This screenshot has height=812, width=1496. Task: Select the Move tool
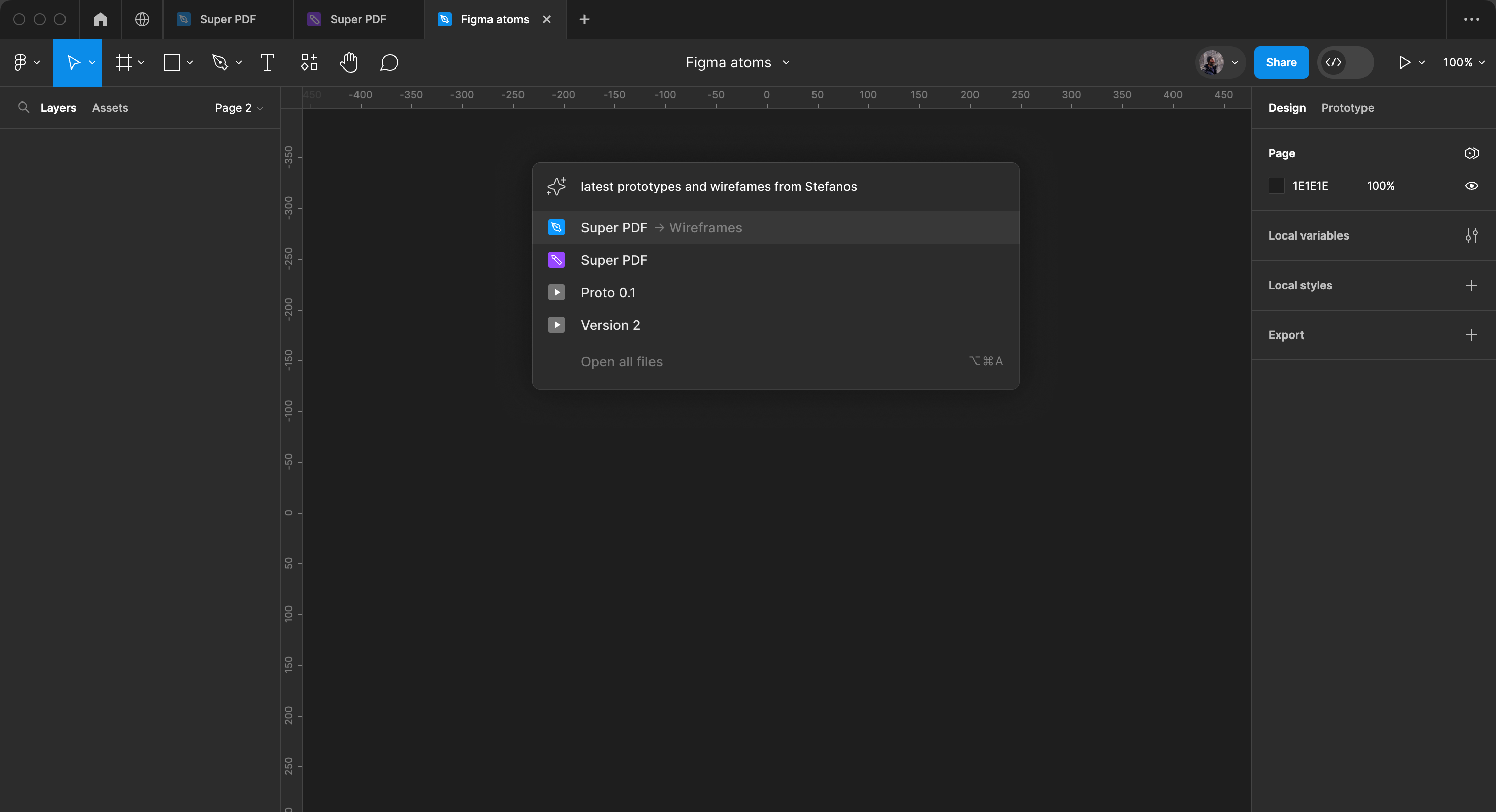click(73, 62)
